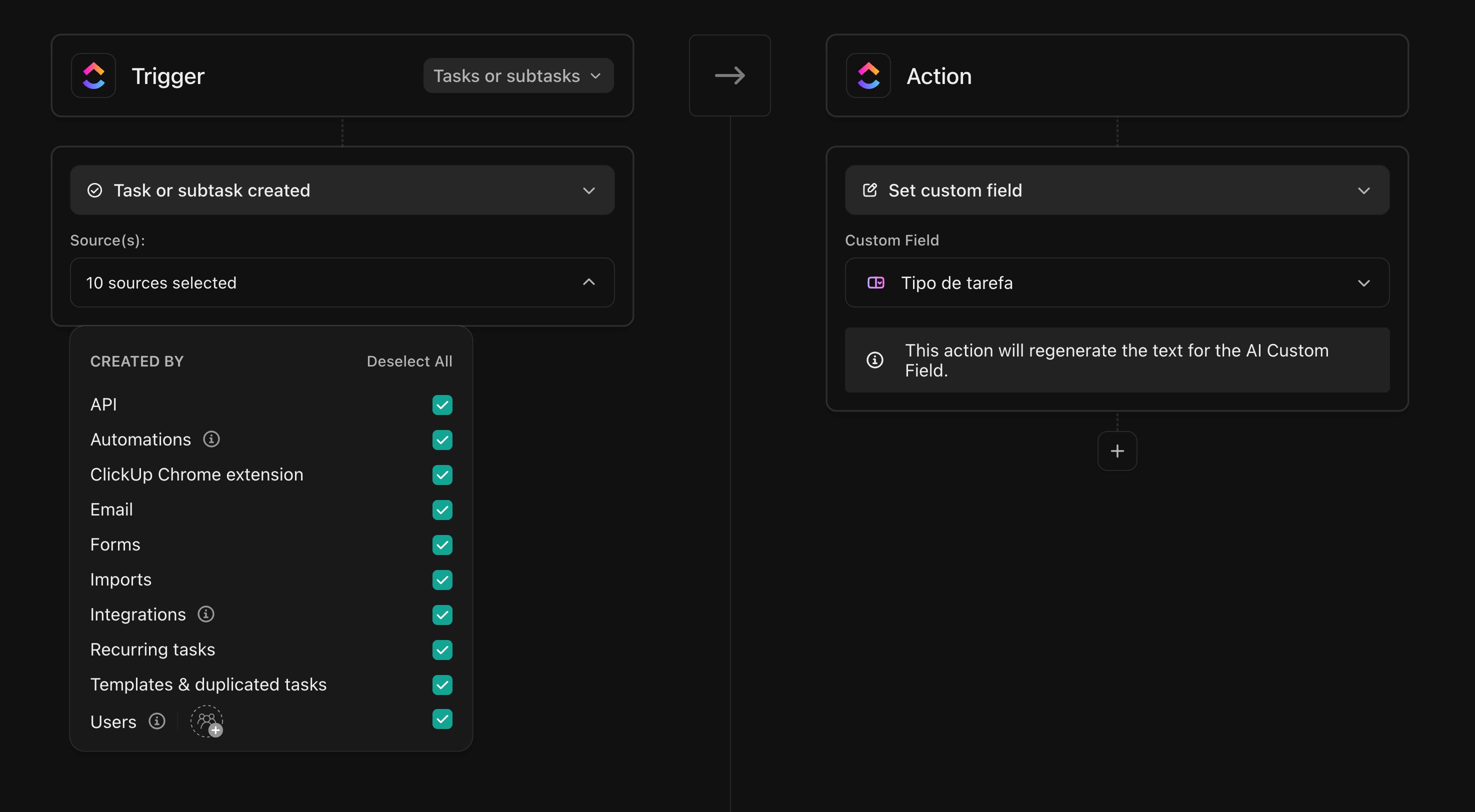Open the Tipo de tarefa custom field dropdown
The height and width of the screenshot is (812, 1475).
(1116, 282)
